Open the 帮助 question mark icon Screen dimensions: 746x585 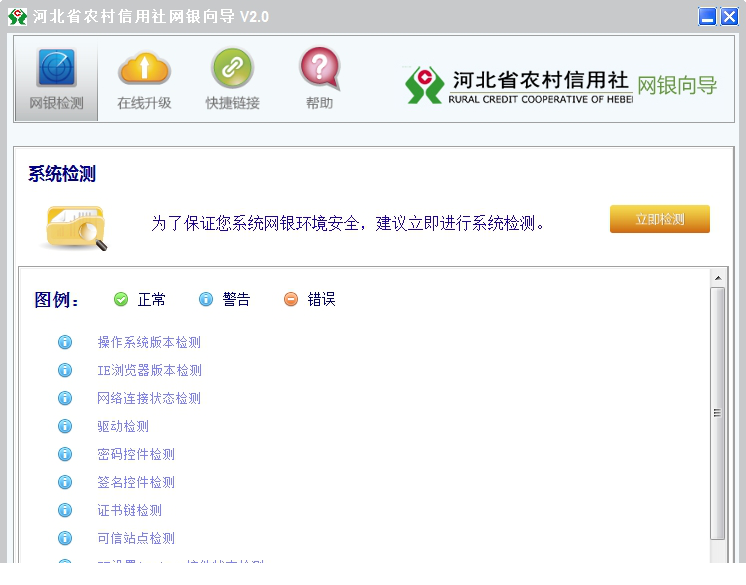pyautogui.click(x=320, y=68)
